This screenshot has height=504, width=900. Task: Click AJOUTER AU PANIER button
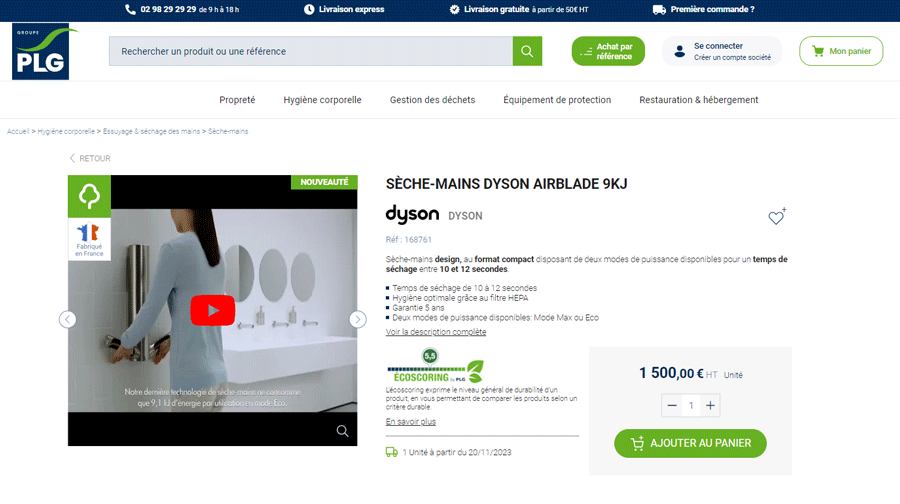690,443
